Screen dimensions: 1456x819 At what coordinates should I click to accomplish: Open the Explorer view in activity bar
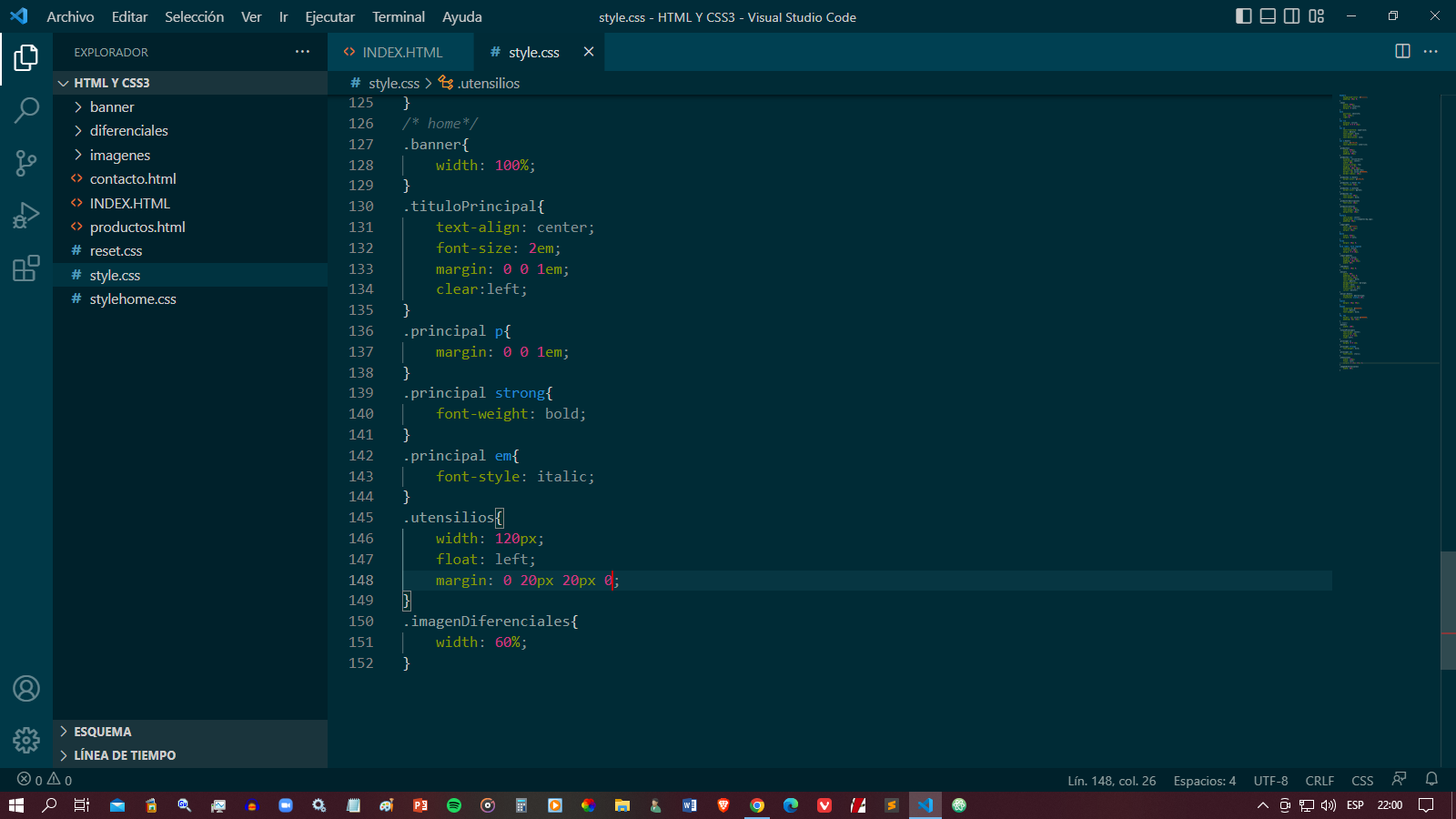[26, 58]
